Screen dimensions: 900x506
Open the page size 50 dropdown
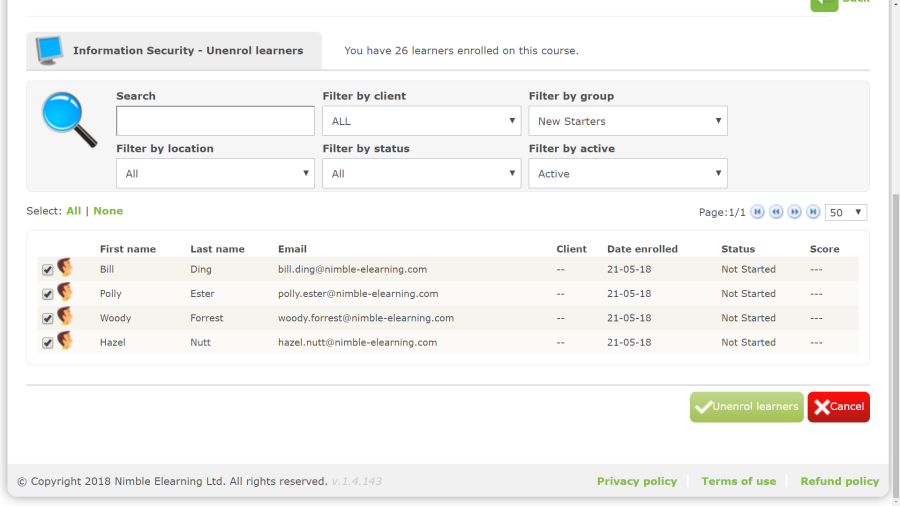(846, 213)
